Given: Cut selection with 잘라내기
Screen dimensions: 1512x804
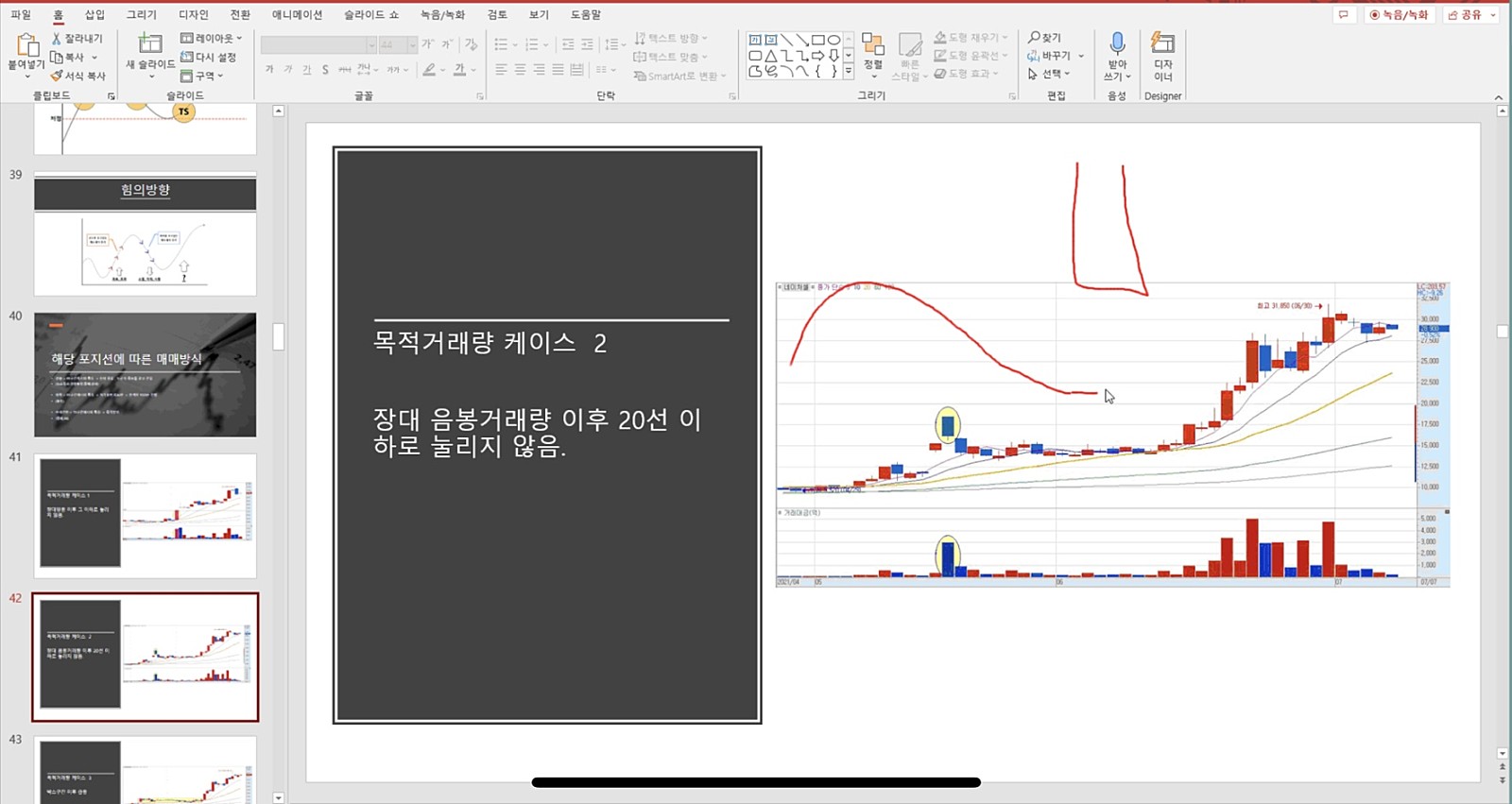Looking at the screenshot, I should pyautogui.click(x=77, y=38).
